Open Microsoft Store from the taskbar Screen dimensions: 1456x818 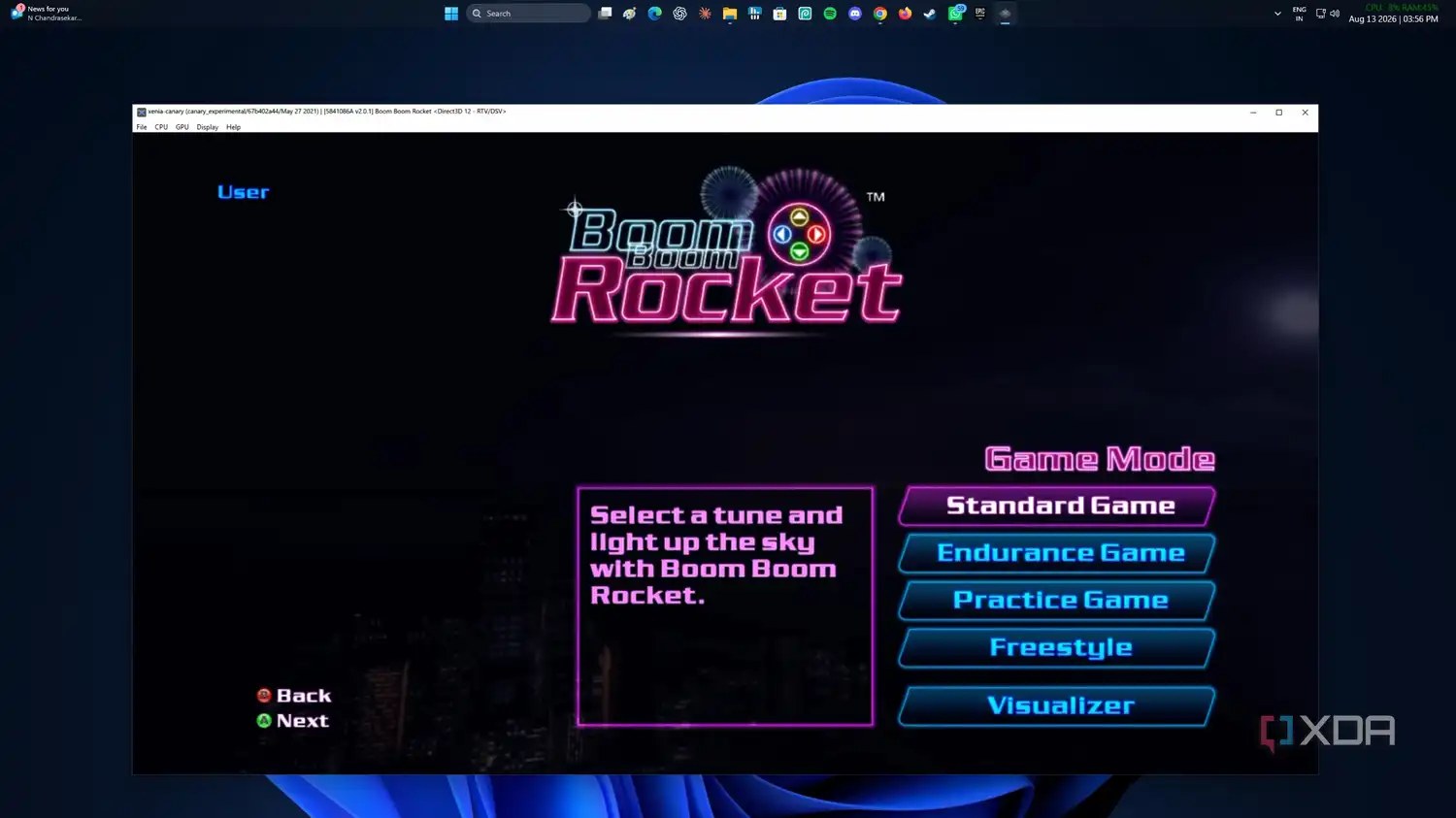(779, 14)
